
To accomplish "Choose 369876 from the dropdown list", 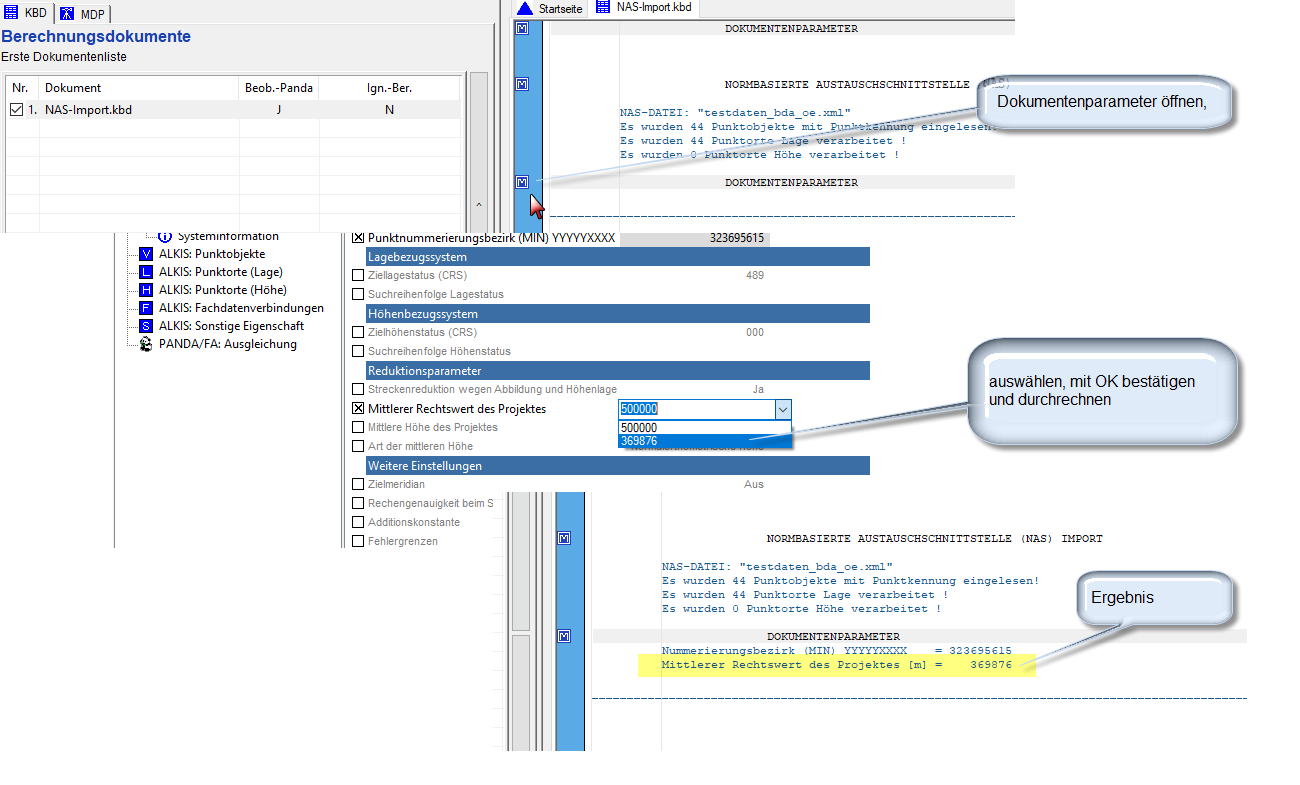I will click(704, 441).
